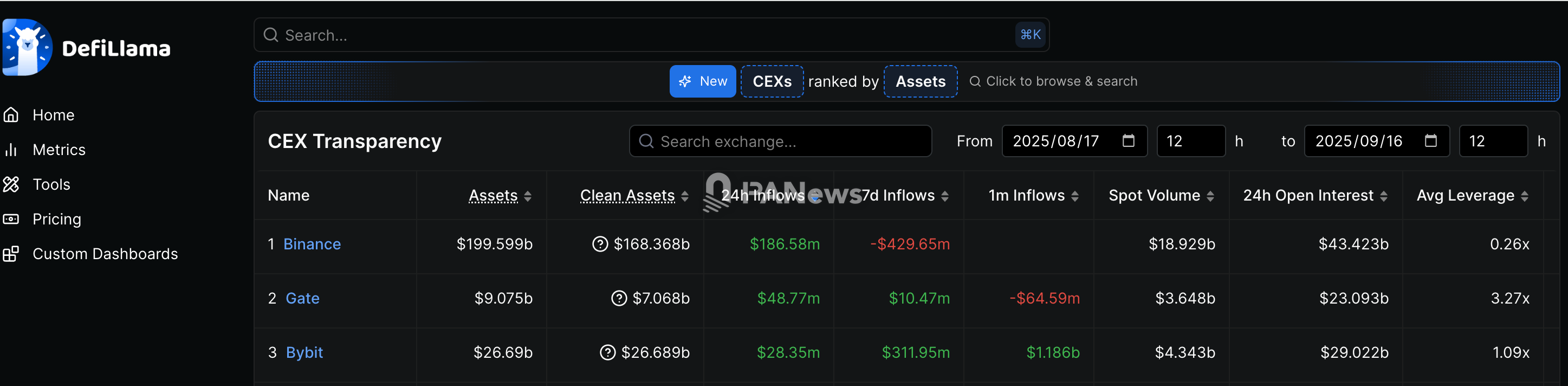The image size is (1568, 386).
Task: Click 'Click to browse & search'
Action: pyautogui.click(x=1061, y=81)
